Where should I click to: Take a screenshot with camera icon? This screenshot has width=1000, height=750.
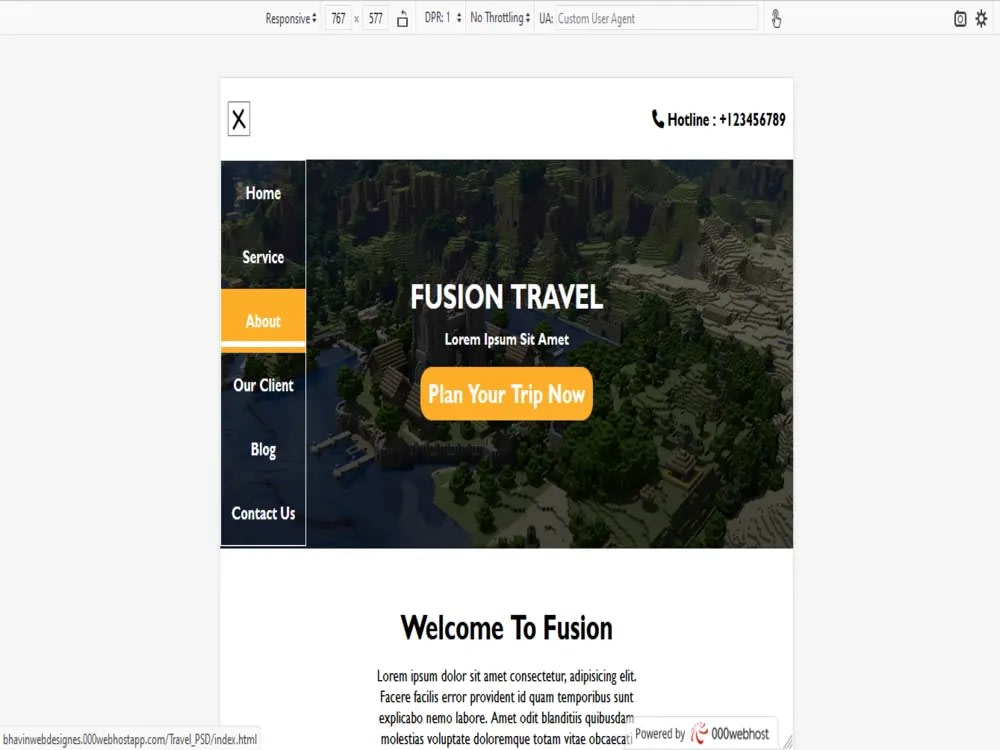pos(960,19)
